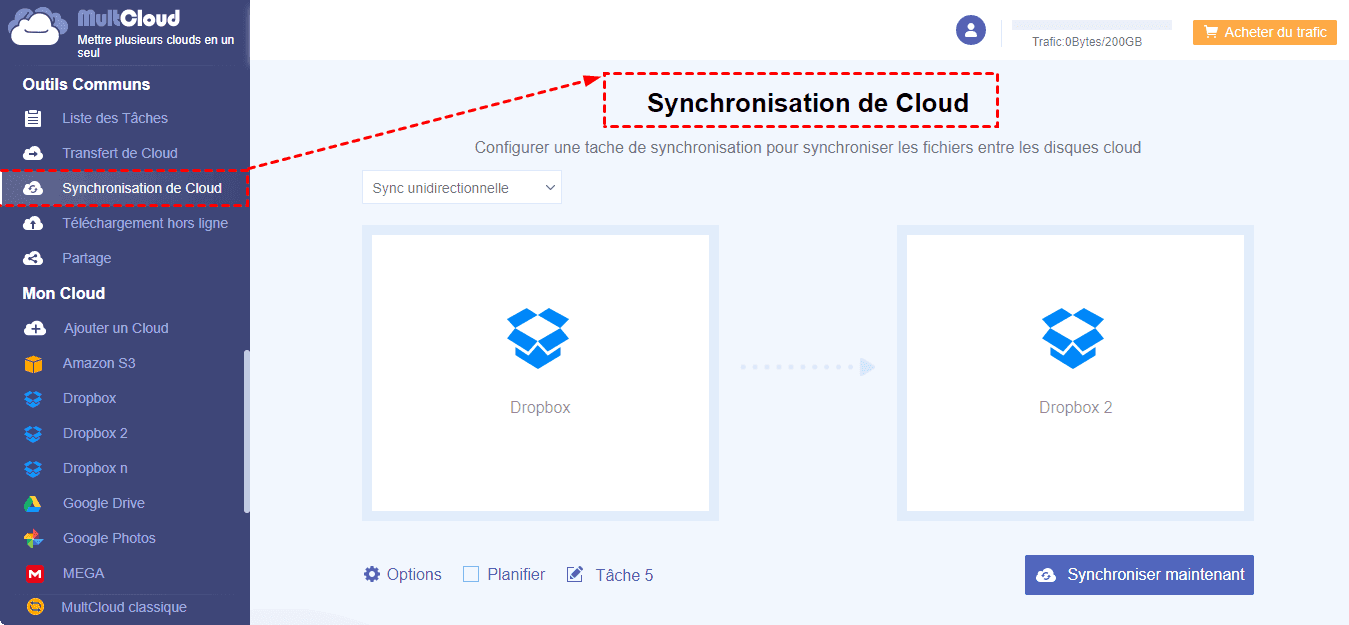The width and height of the screenshot is (1349, 625).
Task: Click the sidebar vertical scrollbar
Action: point(246,432)
